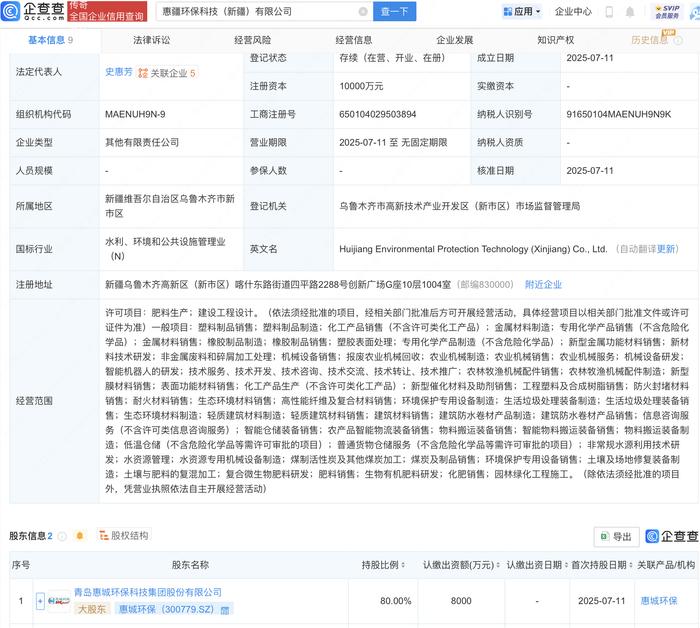Open the 附近企业 link
Image resolution: width=700 pixels, height=628 pixels.
(543, 285)
